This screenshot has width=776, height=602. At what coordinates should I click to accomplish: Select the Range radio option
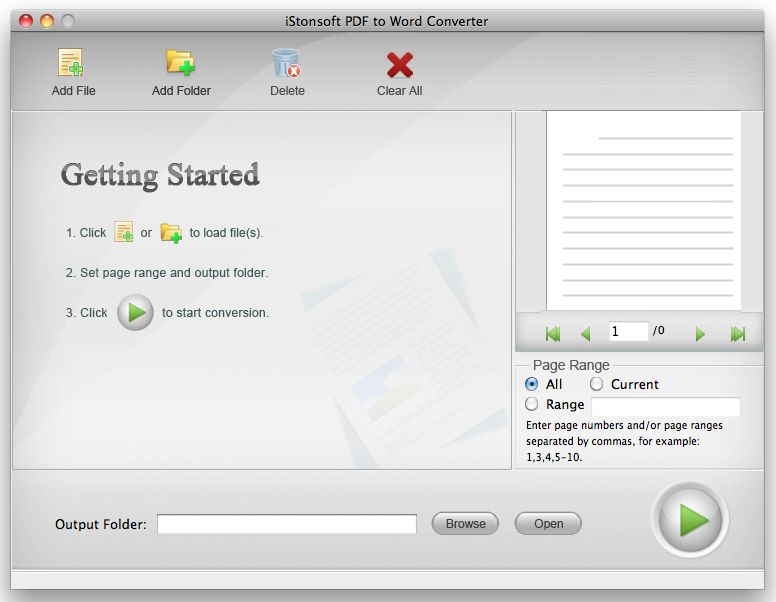coord(532,404)
